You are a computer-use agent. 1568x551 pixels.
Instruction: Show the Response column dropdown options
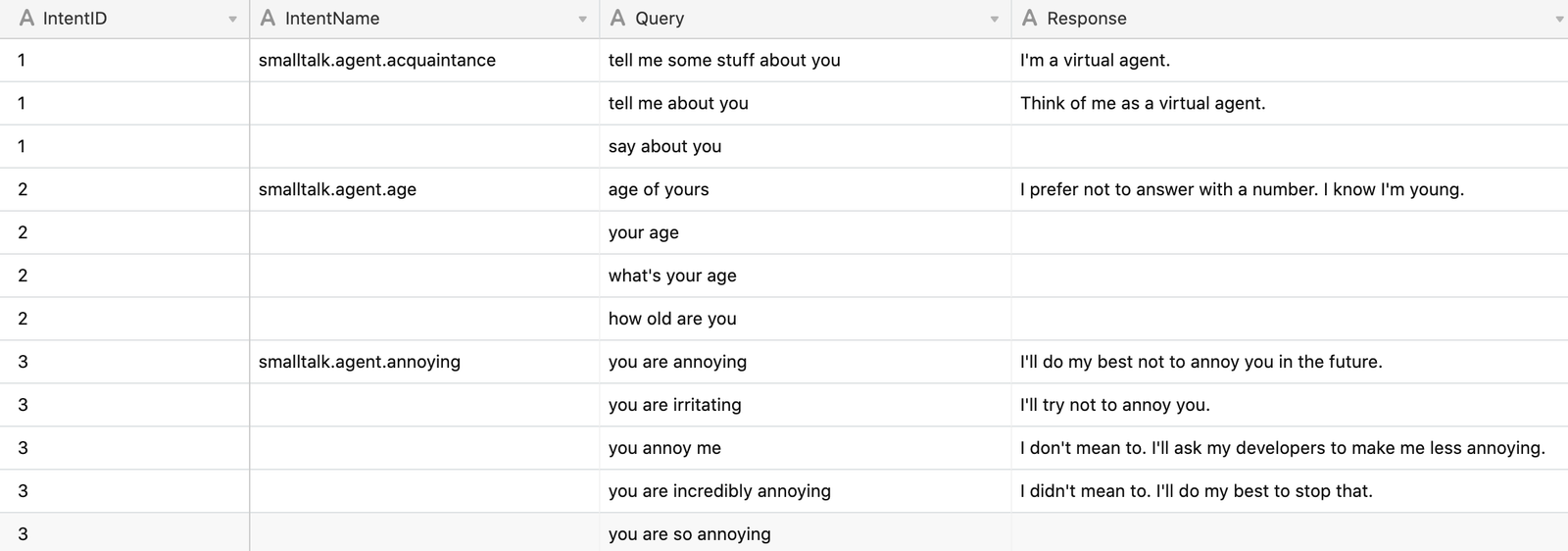click(x=1559, y=20)
